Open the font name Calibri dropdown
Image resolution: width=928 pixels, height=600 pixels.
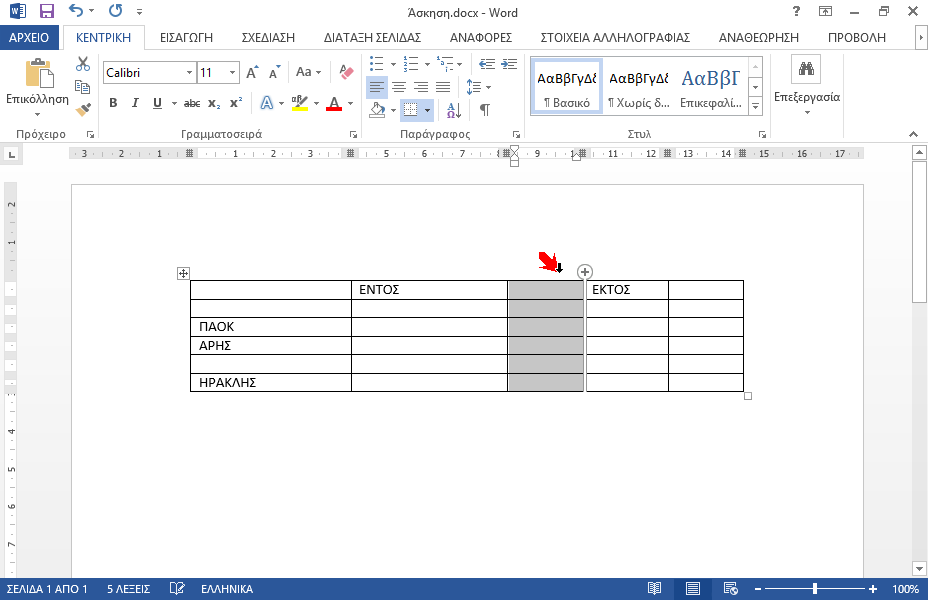point(189,73)
